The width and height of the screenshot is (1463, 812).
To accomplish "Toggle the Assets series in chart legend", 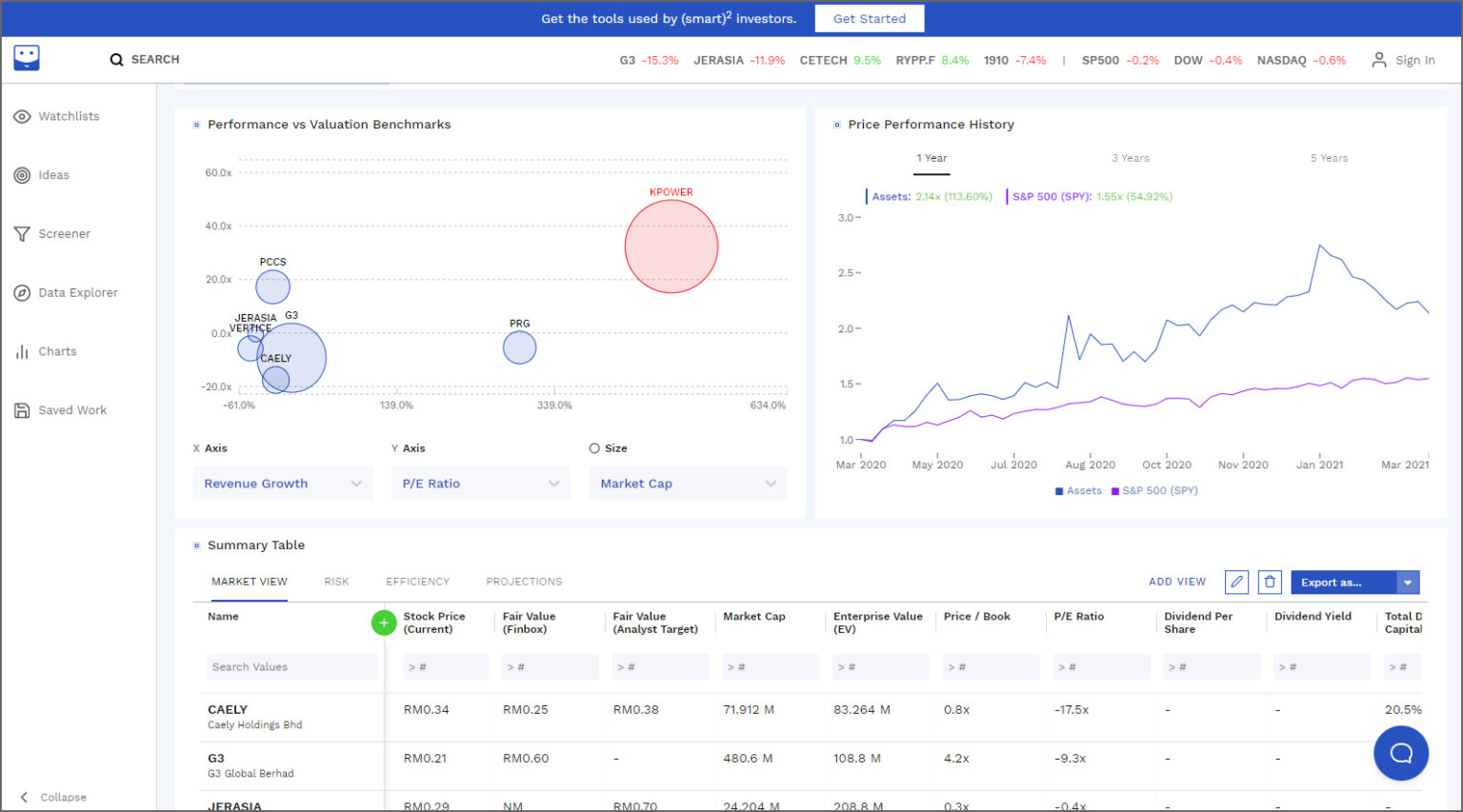I will (x=1078, y=490).
